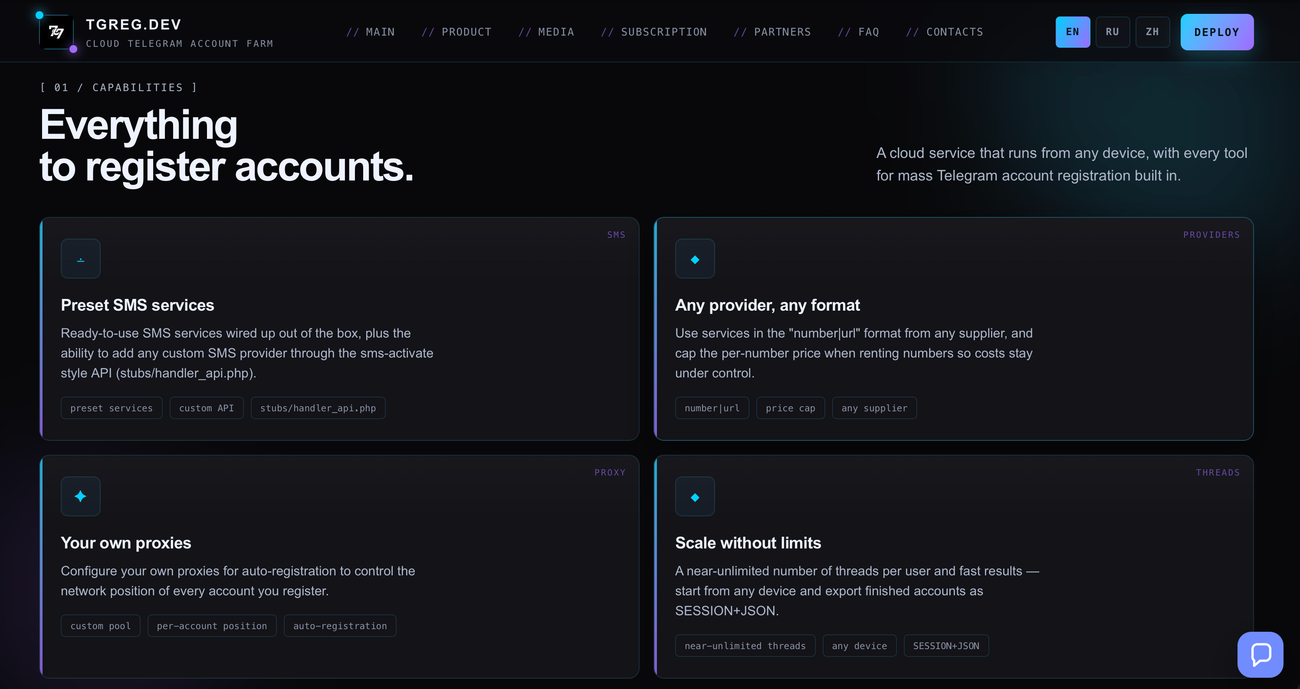The image size is (1300, 689).
Task: Click the Any provider, any format heading
Action: [x=768, y=305]
